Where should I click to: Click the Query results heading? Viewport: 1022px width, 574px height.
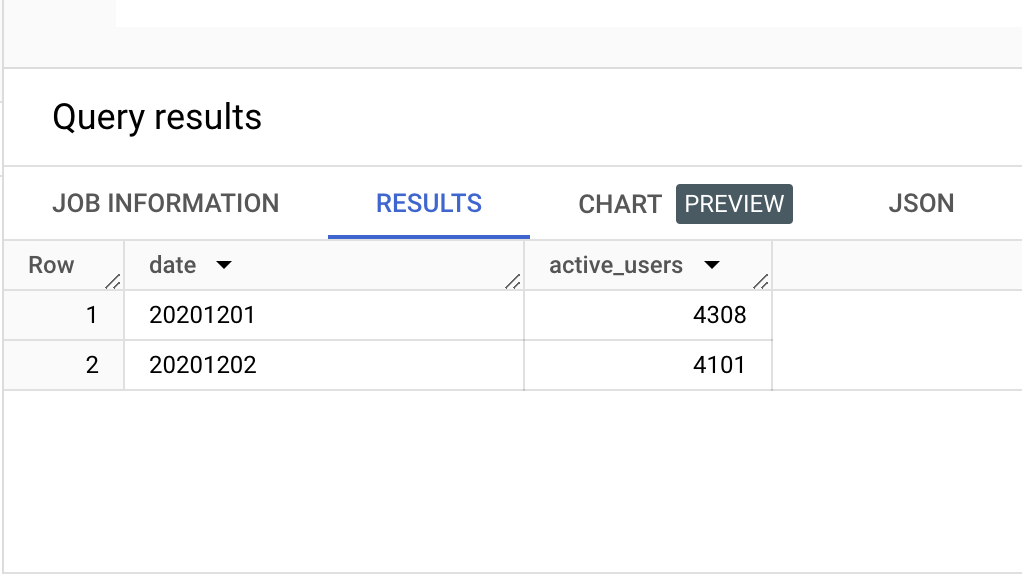pyautogui.click(x=157, y=117)
